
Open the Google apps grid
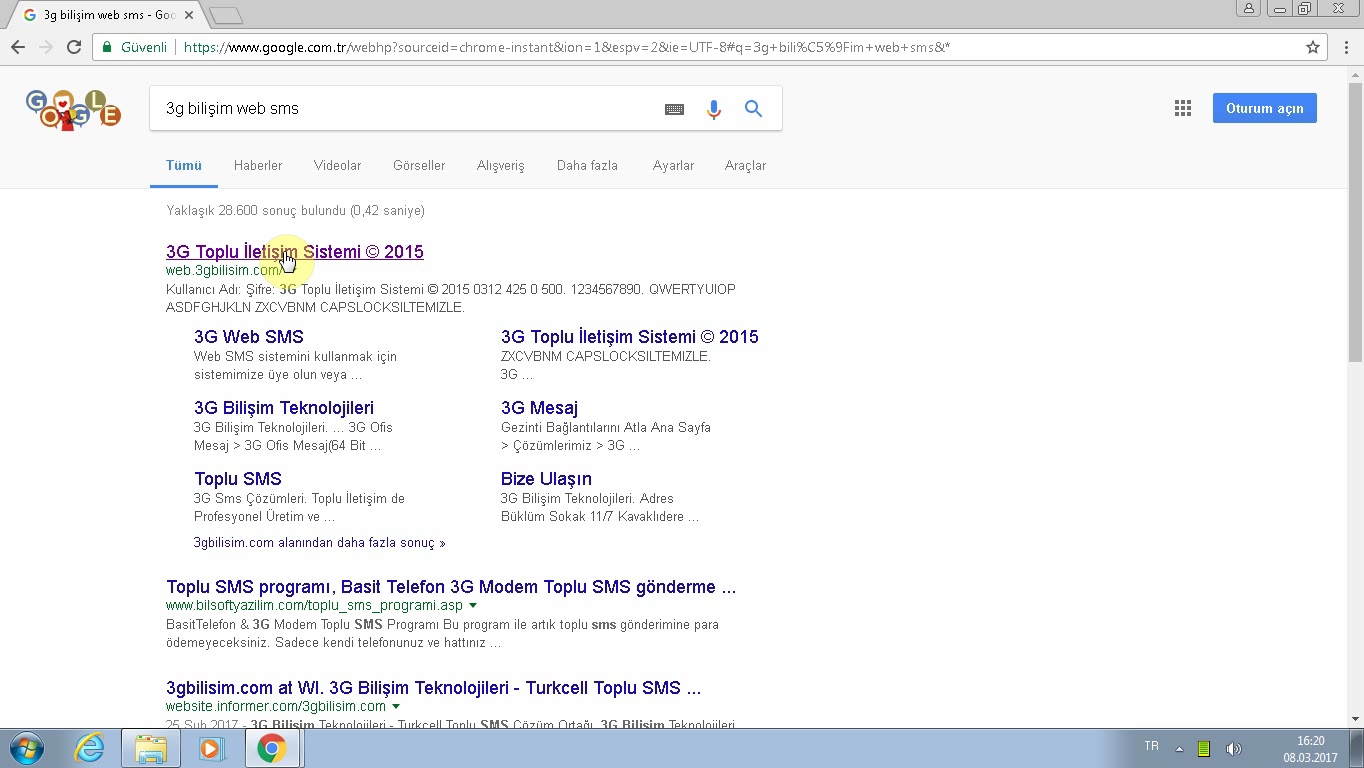1183,108
